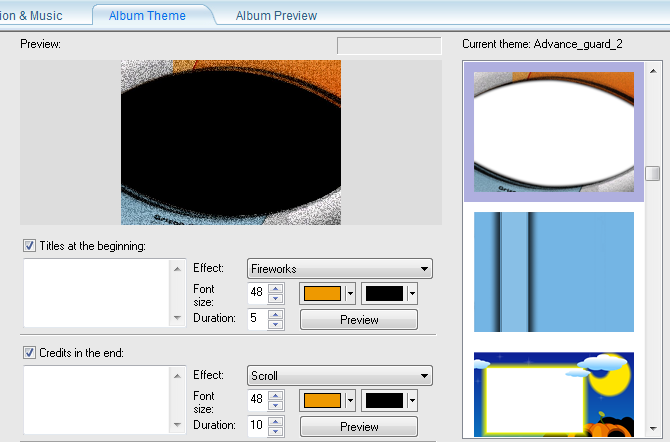Click the black credits background color swatch
This screenshot has height=442, width=670.
384,400
